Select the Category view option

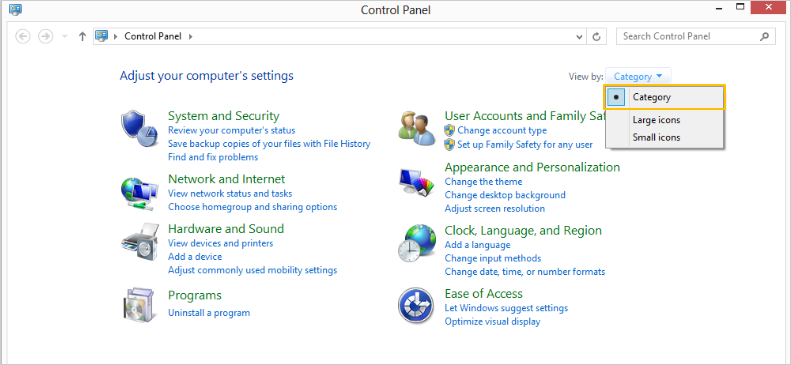(x=664, y=97)
